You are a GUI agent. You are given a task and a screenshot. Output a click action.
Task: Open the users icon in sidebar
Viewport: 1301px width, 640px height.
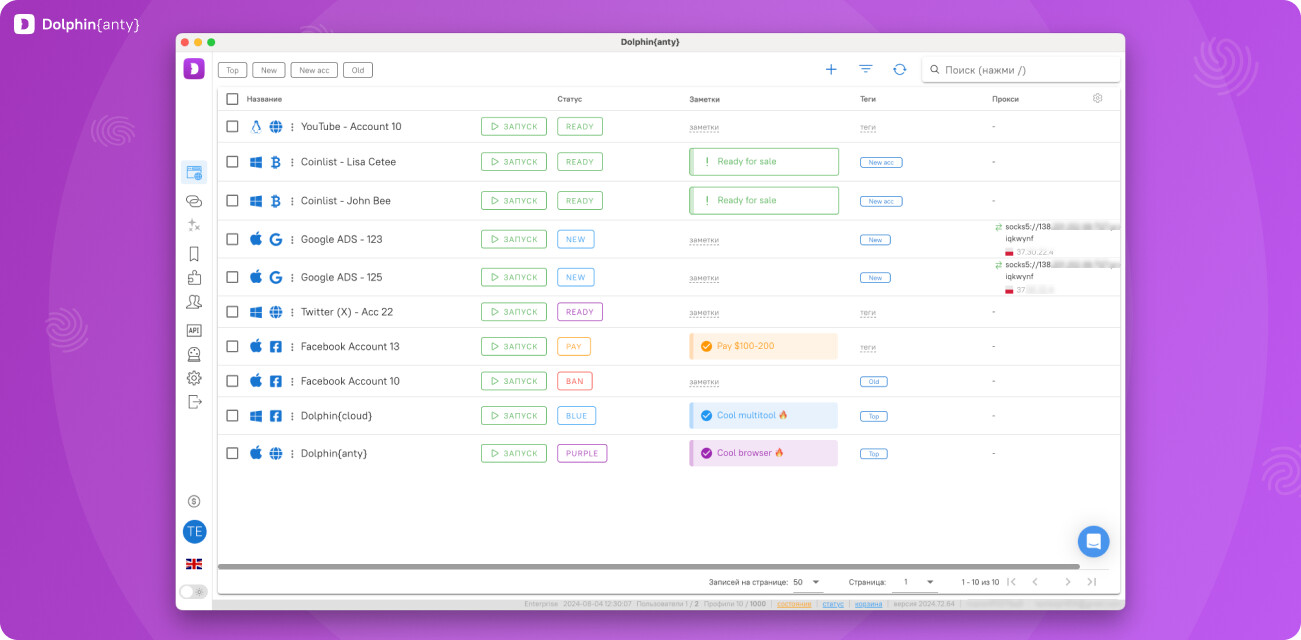pos(194,302)
